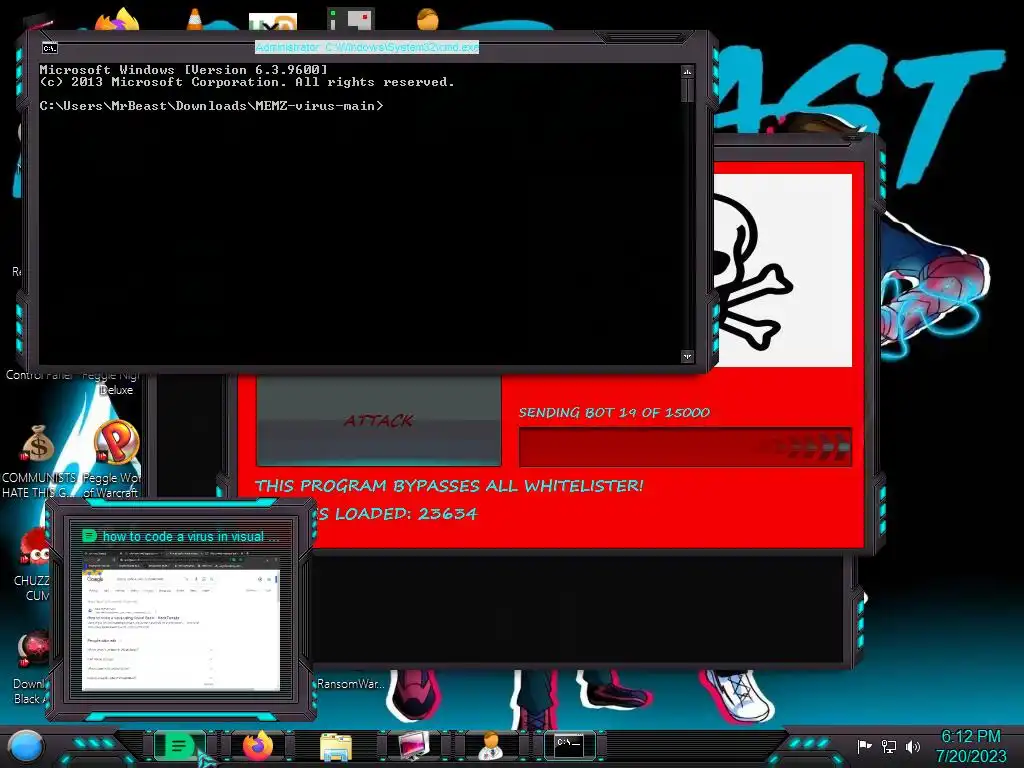1024x768 pixels.
Task: Select the Peggle World of Warcraft desktop icon
Action: pos(116,442)
